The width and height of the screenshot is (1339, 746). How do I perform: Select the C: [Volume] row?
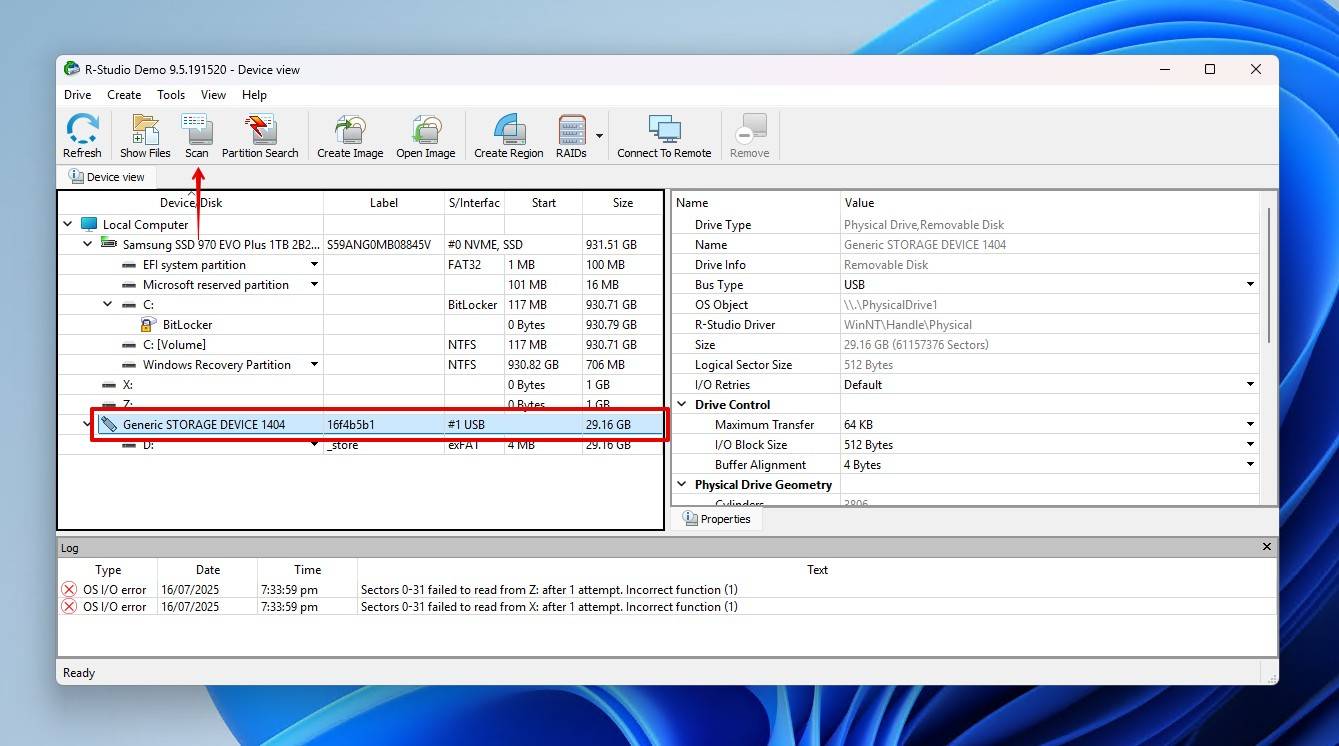tap(360, 344)
